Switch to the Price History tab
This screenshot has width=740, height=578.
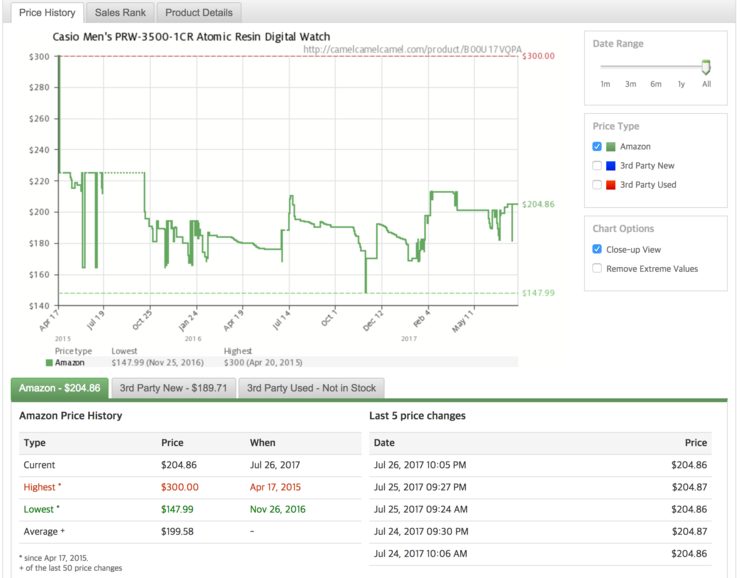(x=47, y=13)
